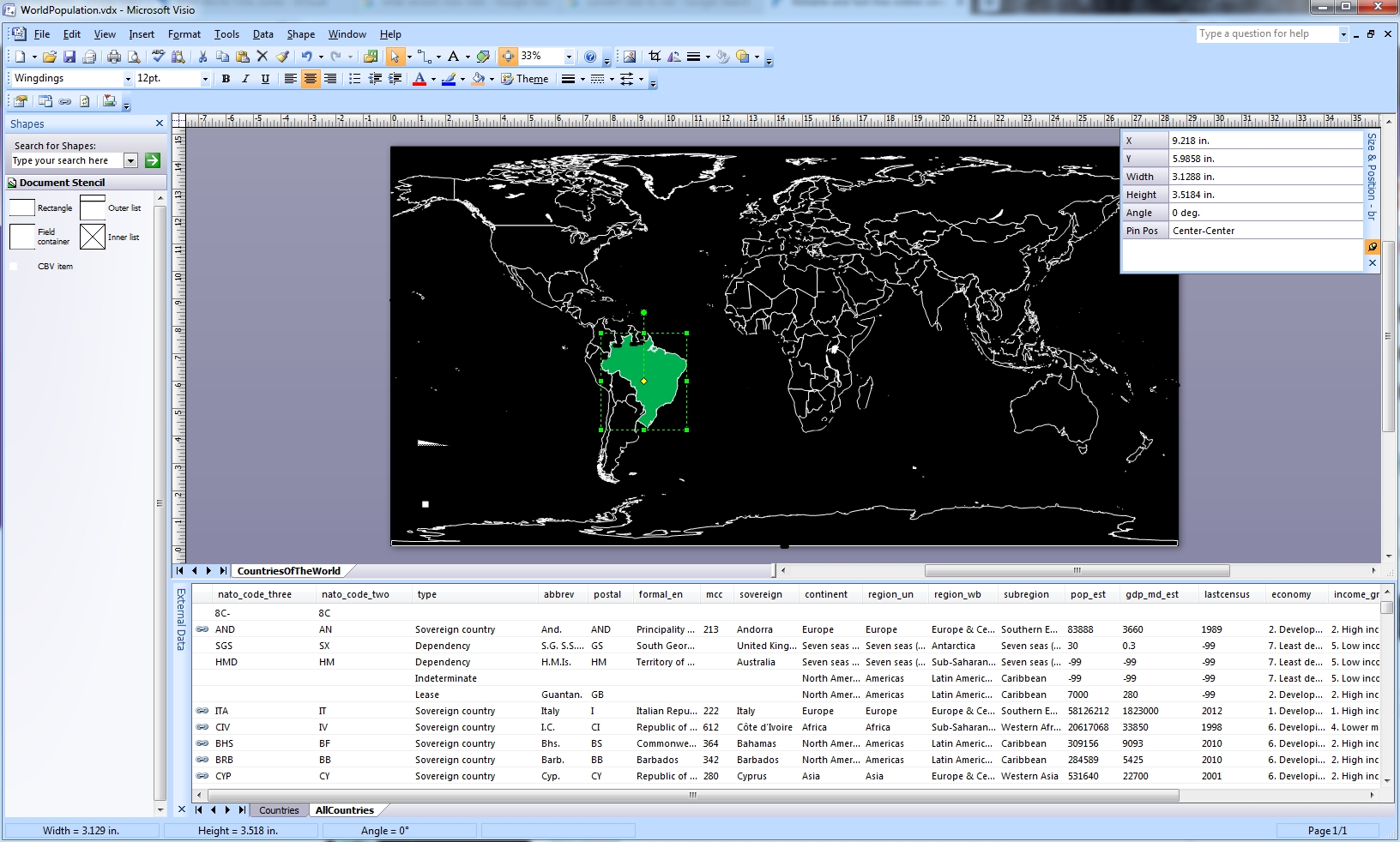Open the zoom level dropdown showing 33%

click(568, 57)
